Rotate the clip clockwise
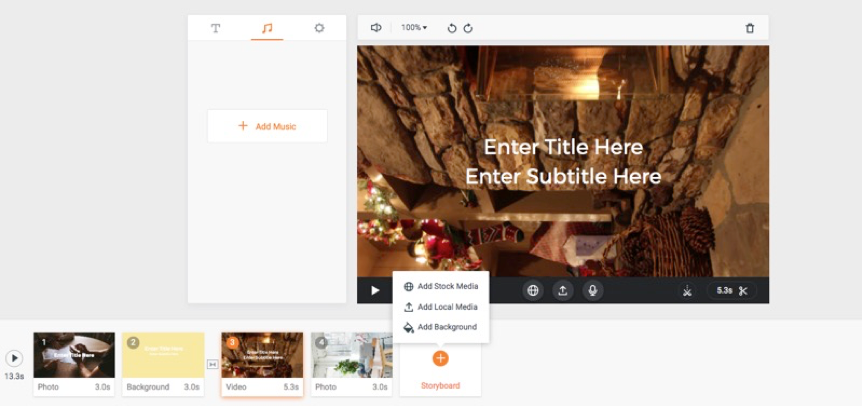Viewport: 862px width, 406px height. click(x=468, y=28)
